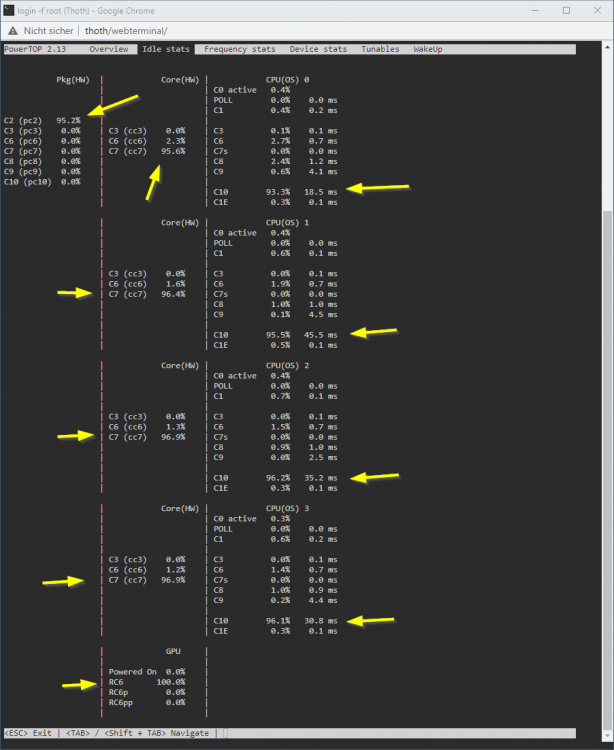
Task: Click the CPU(OS) 1 header
Action: point(287,223)
